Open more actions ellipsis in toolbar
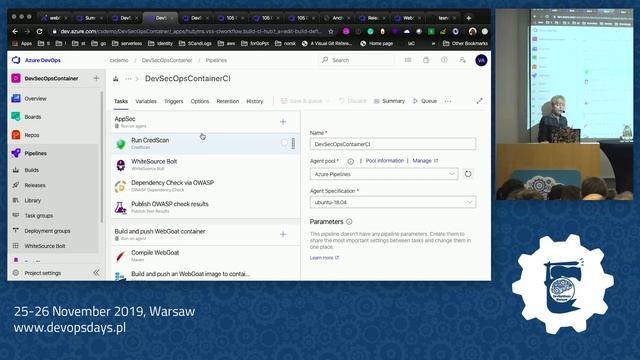 (x=448, y=101)
